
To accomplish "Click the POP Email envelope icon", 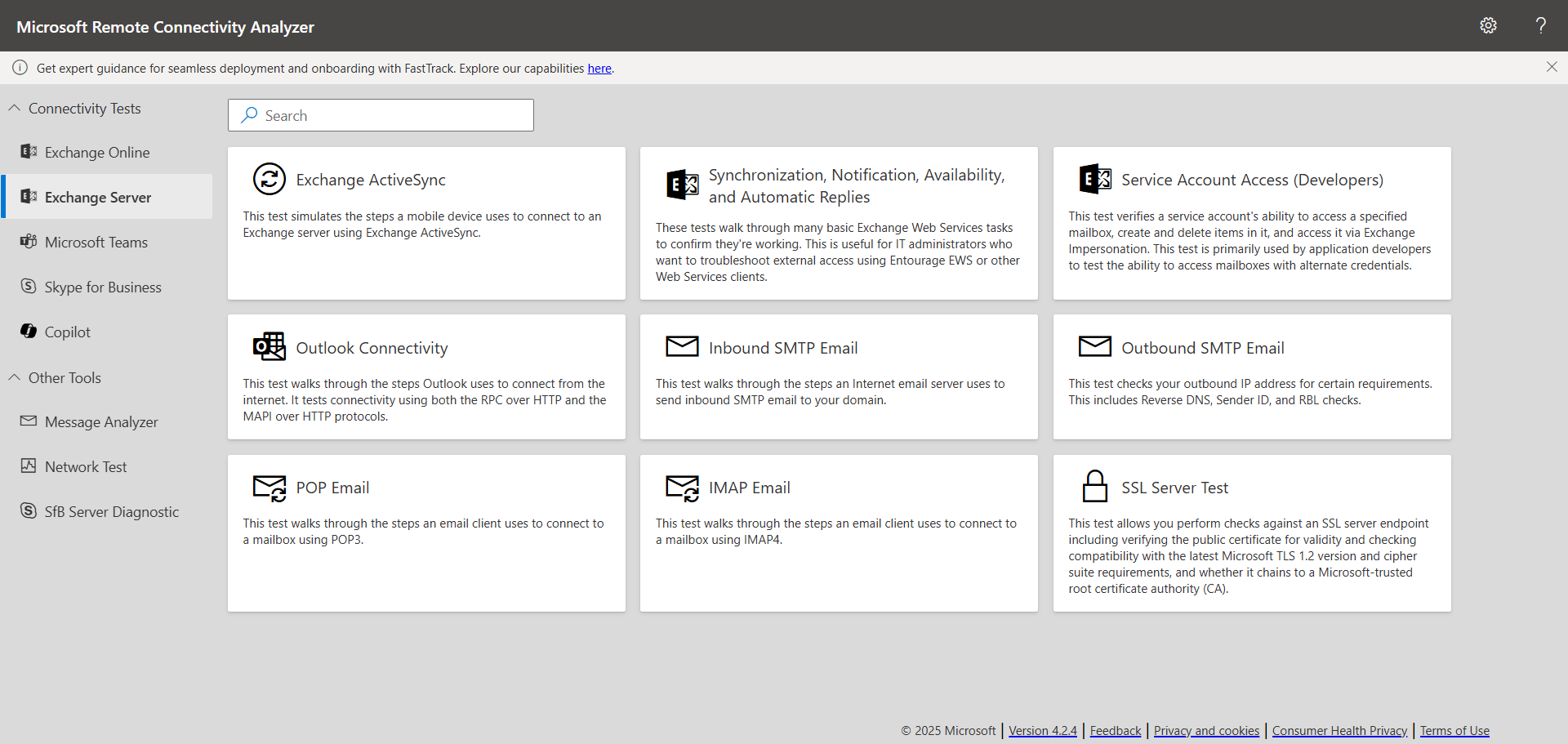I will click(269, 488).
